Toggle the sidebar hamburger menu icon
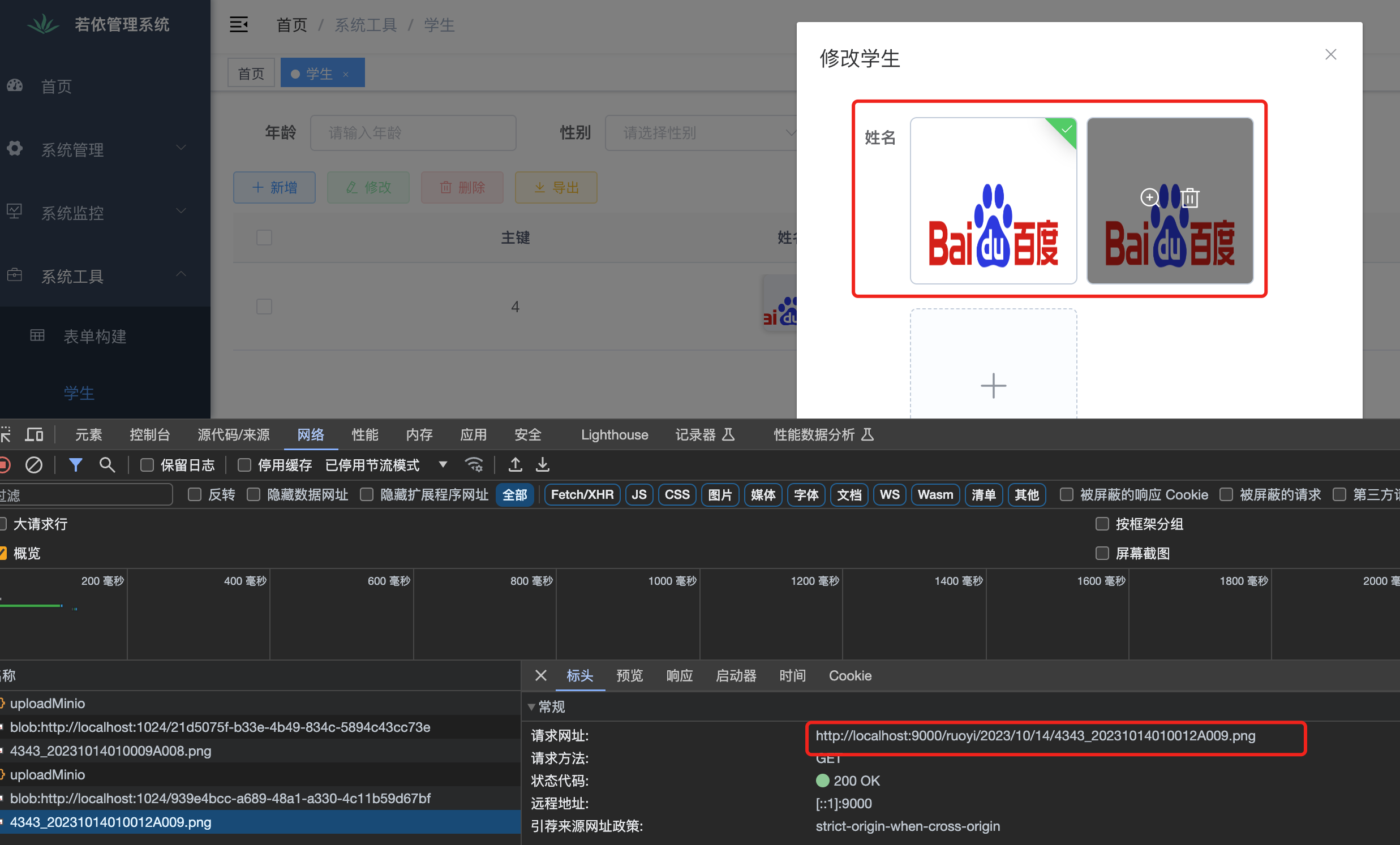Image resolution: width=1400 pixels, height=845 pixels. 239,24
